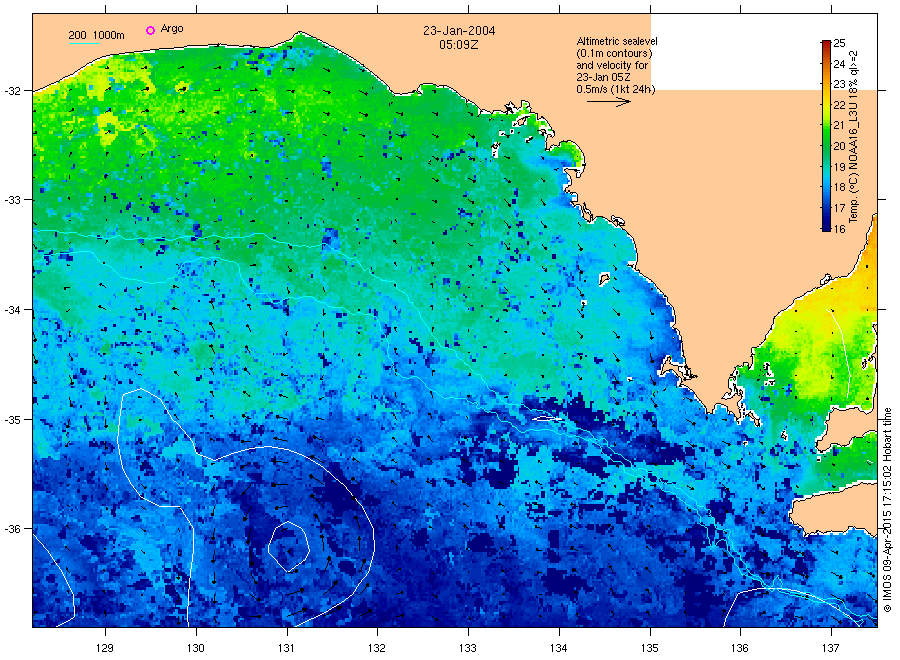The image size is (900, 660).
Task: Click the temperature color bar
Action: click(x=826, y=136)
